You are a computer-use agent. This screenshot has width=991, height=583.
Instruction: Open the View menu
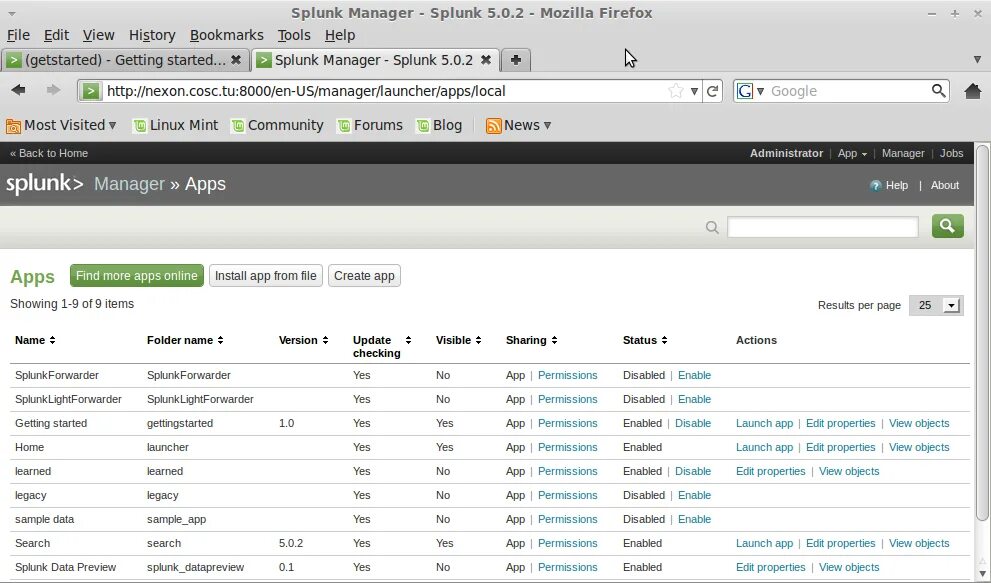pyautogui.click(x=99, y=35)
